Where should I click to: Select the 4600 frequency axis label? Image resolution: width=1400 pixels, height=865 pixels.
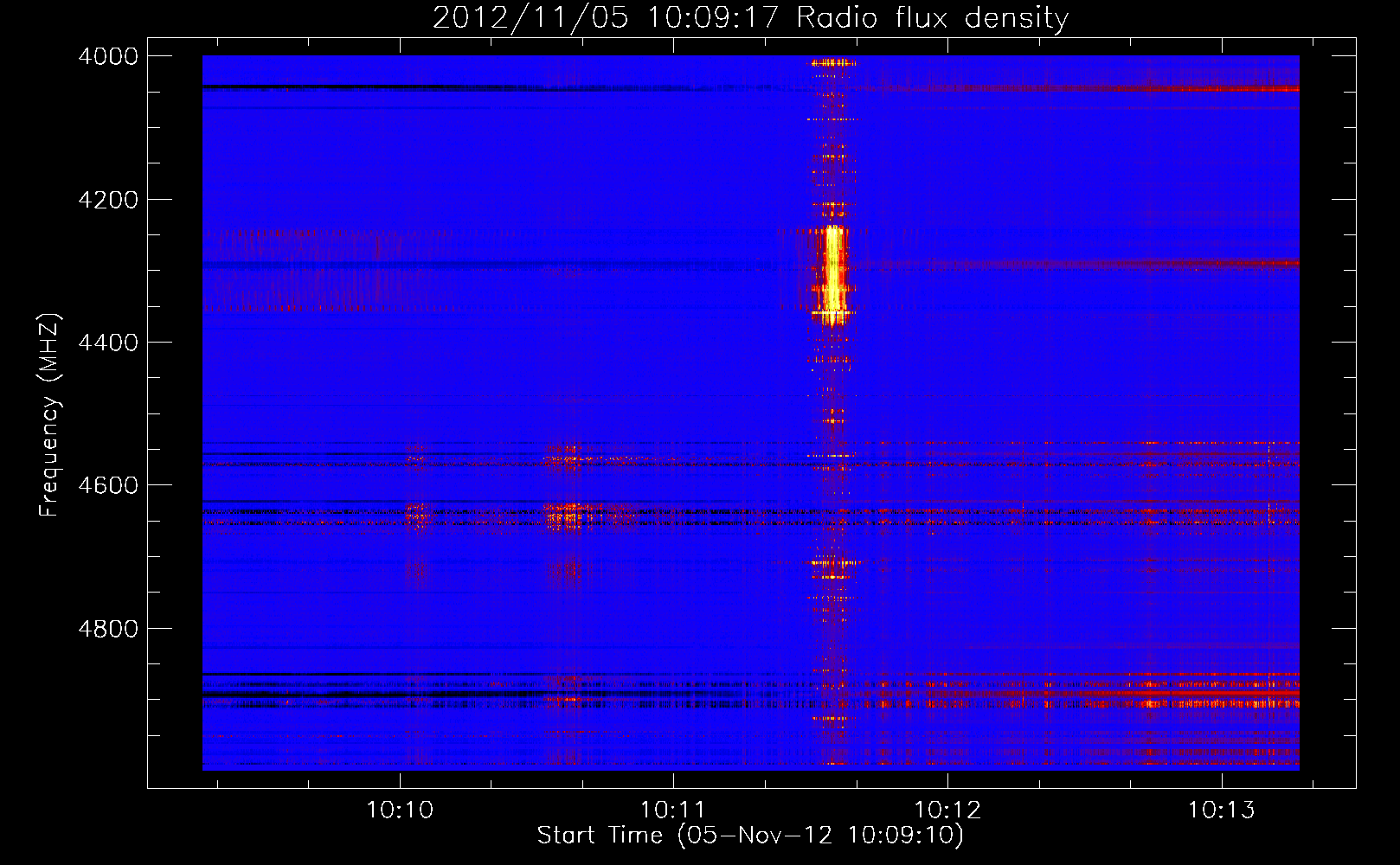pos(108,485)
